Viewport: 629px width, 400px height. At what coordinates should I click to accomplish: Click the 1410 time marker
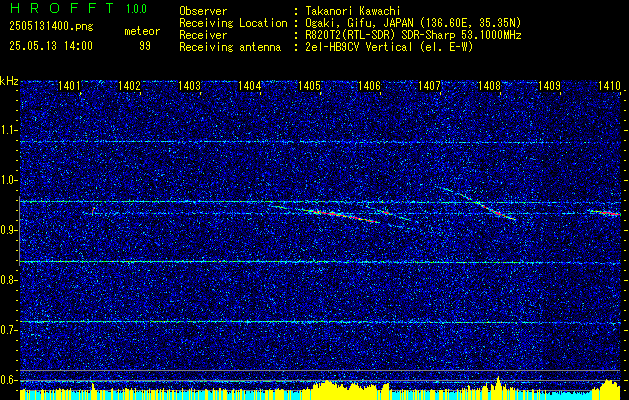(609, 85)
